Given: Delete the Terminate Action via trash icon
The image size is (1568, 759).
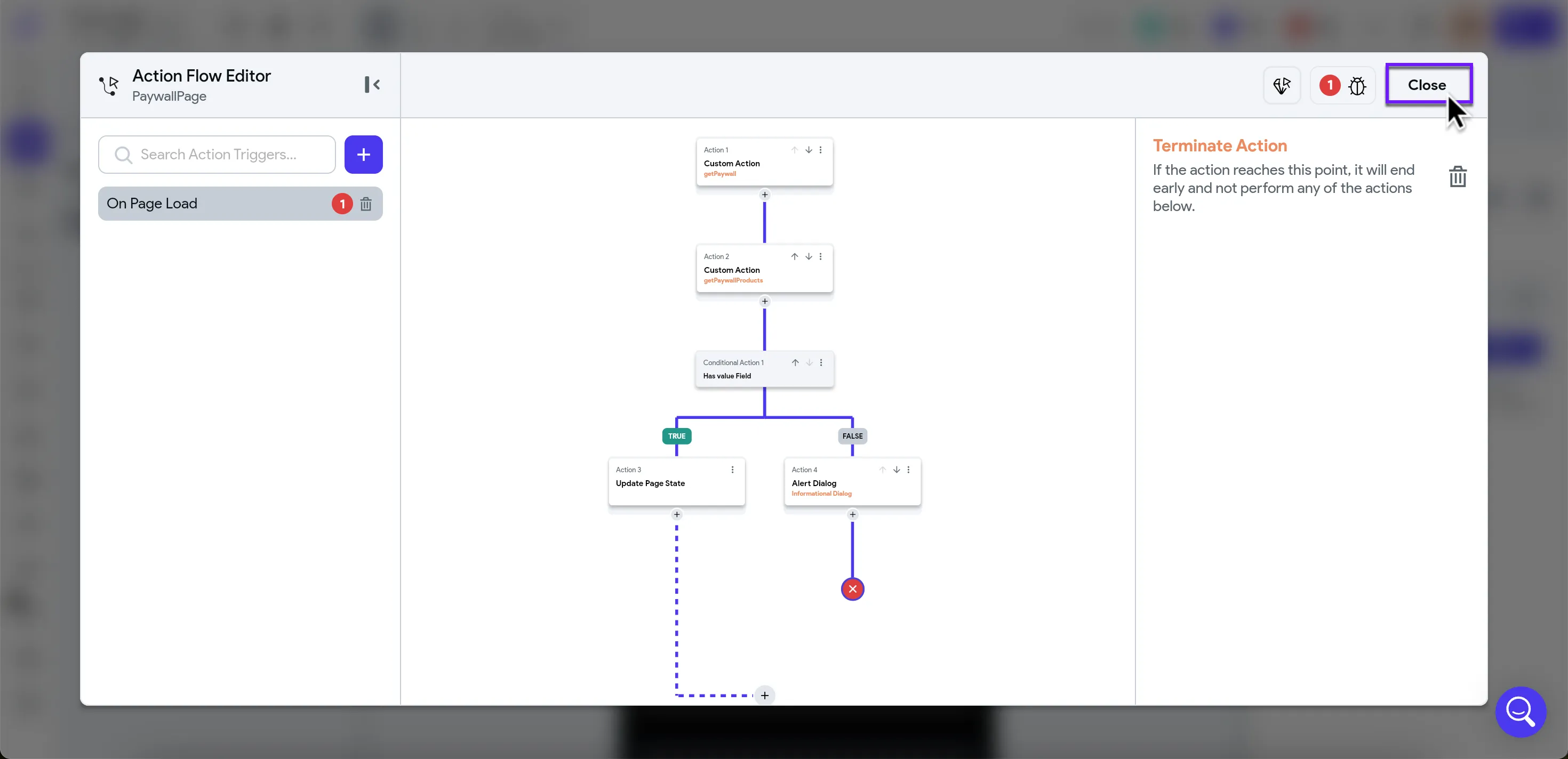Looking at the screenshot, I should coord(1457,177).
